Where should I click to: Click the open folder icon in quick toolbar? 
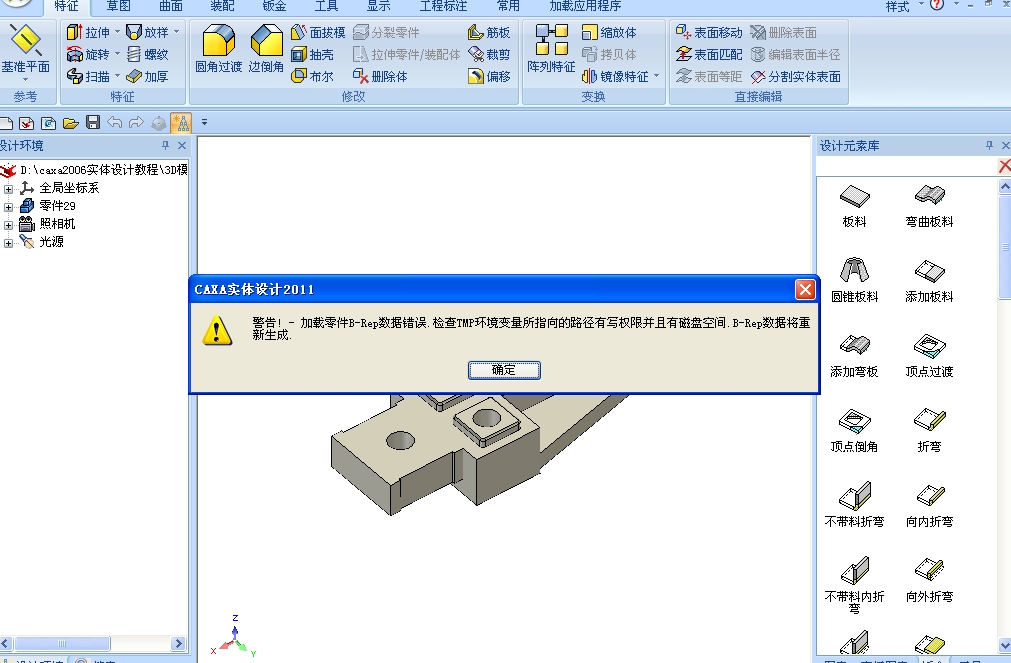70,123
